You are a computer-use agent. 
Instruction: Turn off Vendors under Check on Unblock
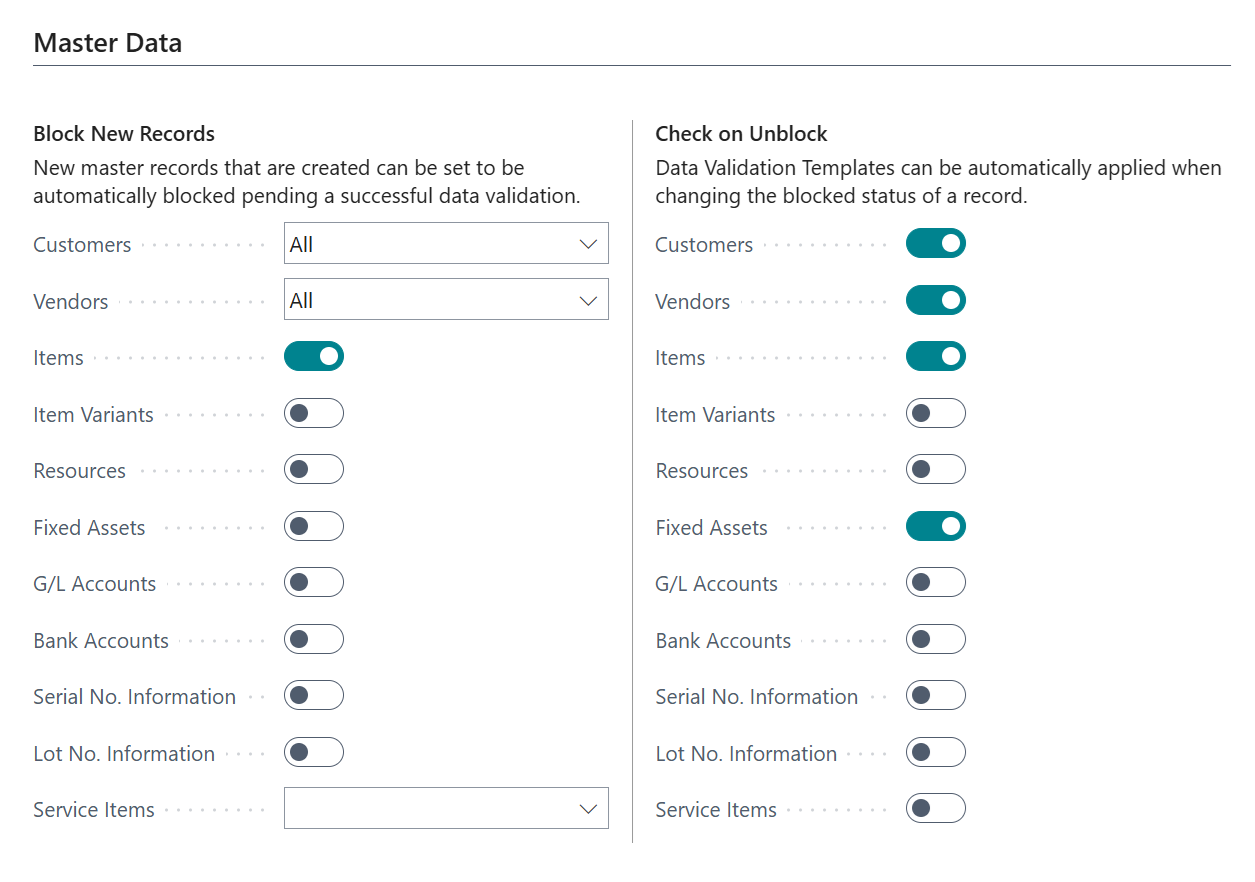(x=936, y=300)
